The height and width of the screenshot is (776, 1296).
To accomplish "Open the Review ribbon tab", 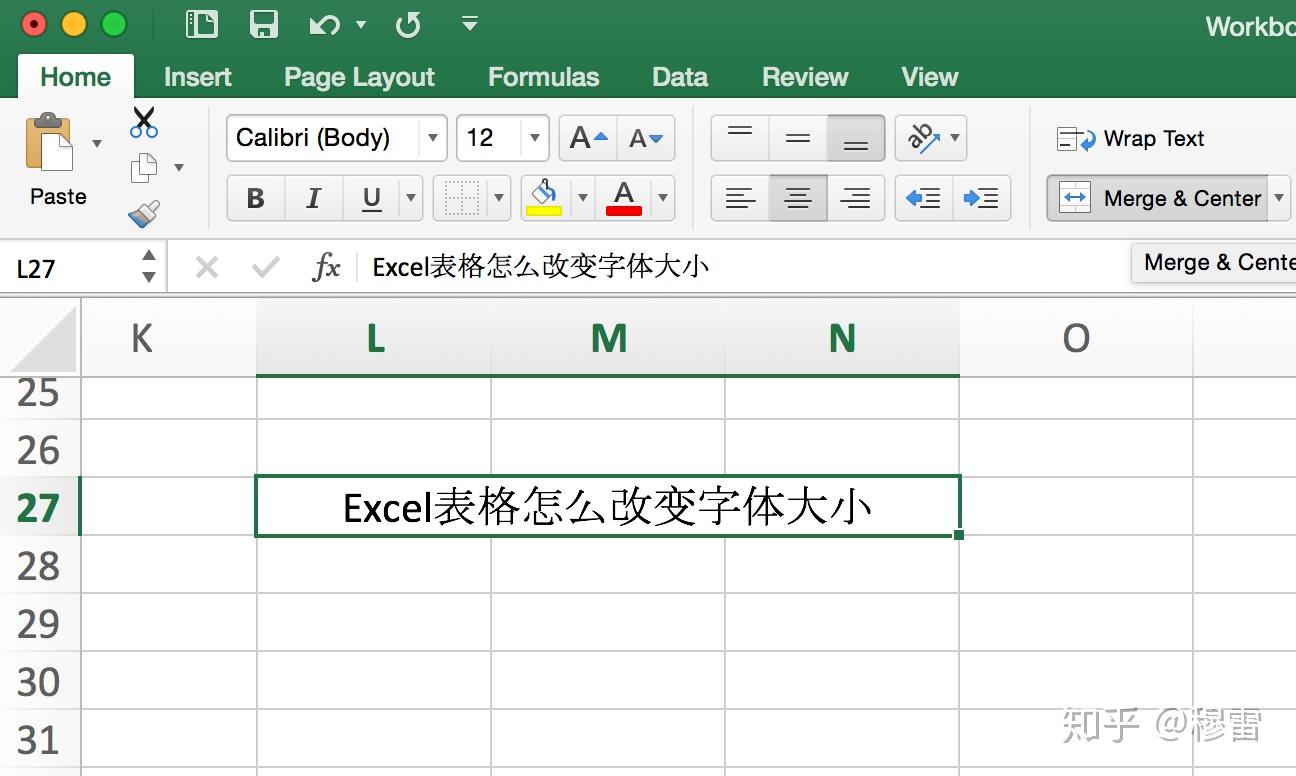I will point(805,76).
